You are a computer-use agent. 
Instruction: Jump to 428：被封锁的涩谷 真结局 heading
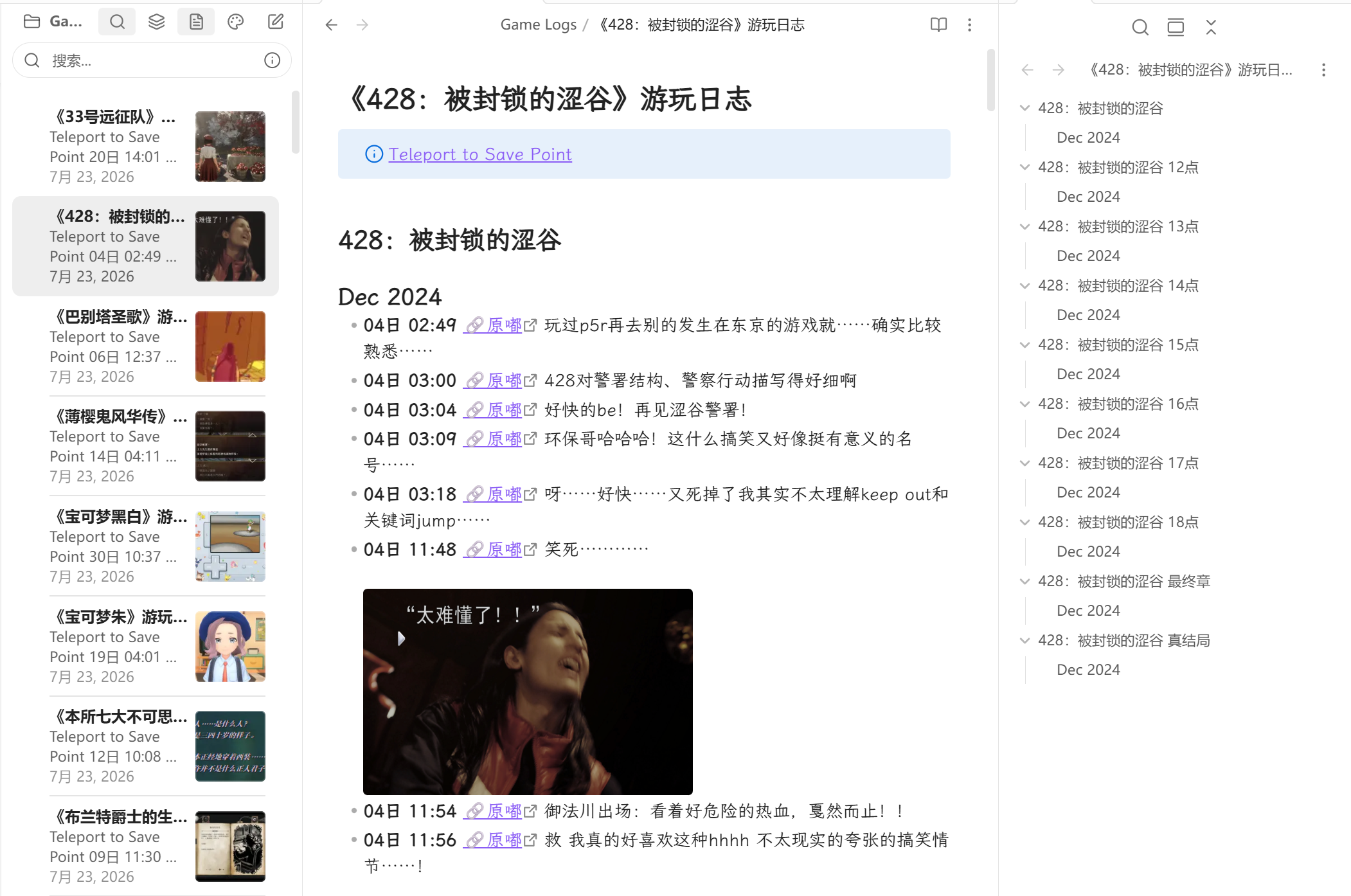tap(1124, 640)
